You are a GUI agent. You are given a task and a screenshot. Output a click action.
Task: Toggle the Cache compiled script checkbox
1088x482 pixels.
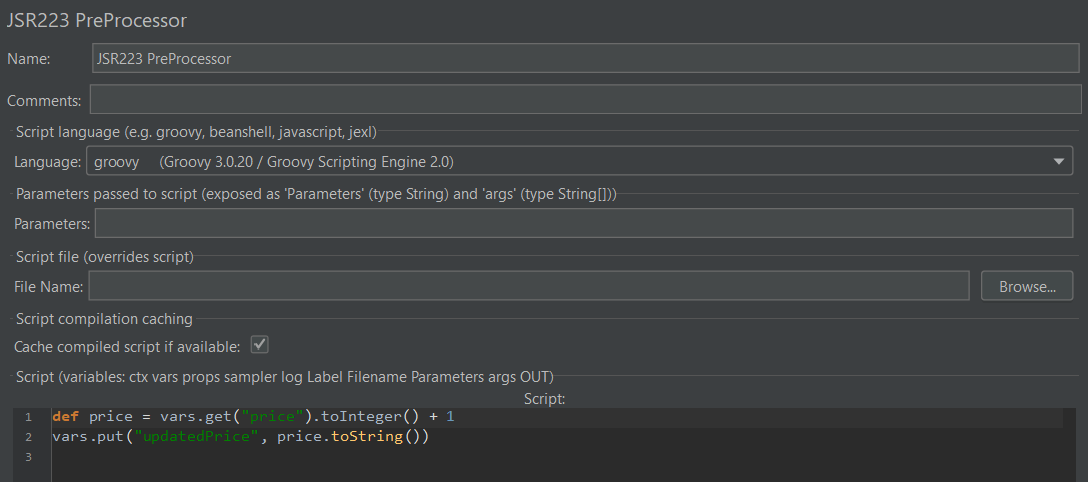[x=260, y=344]
